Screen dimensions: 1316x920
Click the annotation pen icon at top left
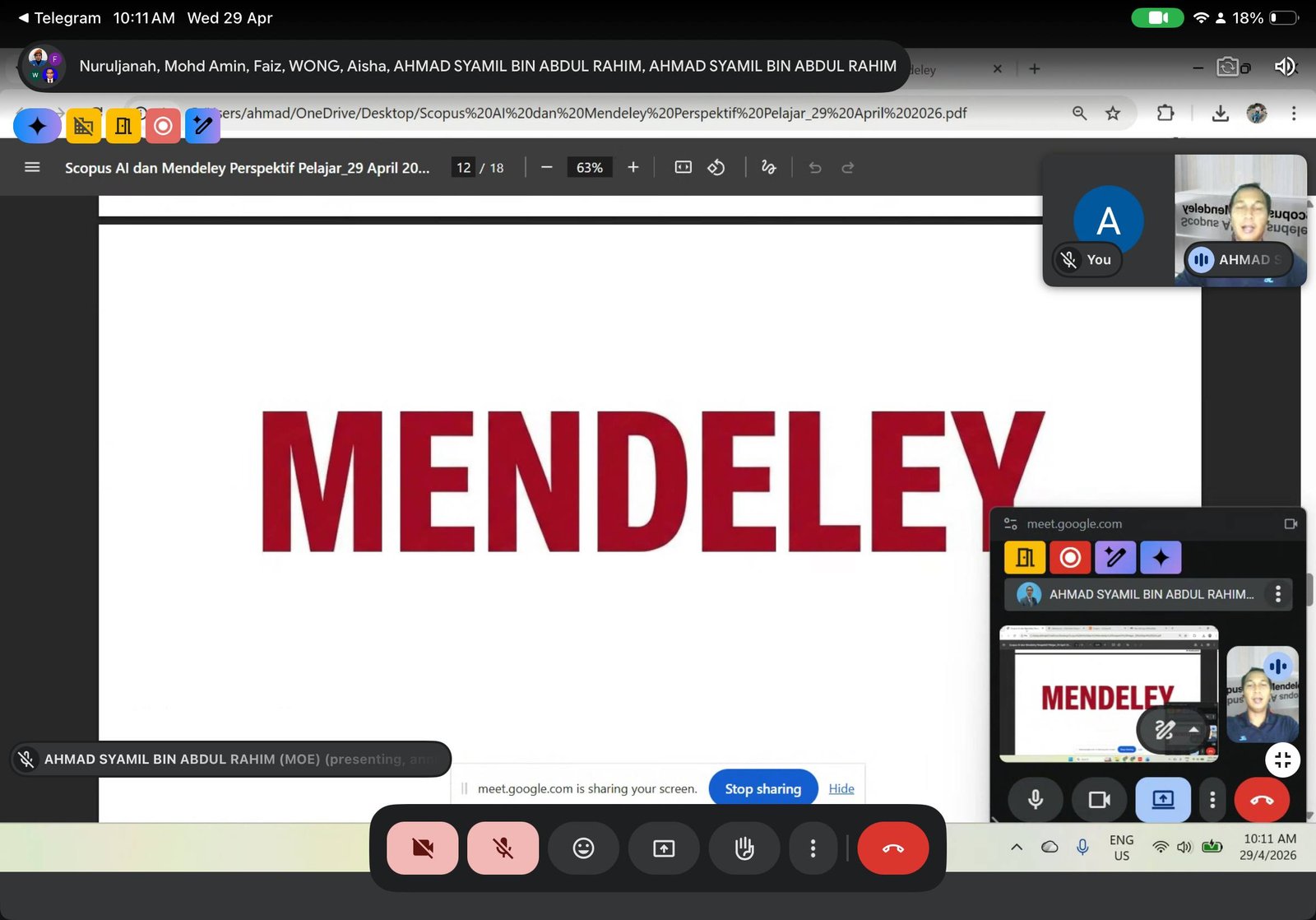coord(202,126)
